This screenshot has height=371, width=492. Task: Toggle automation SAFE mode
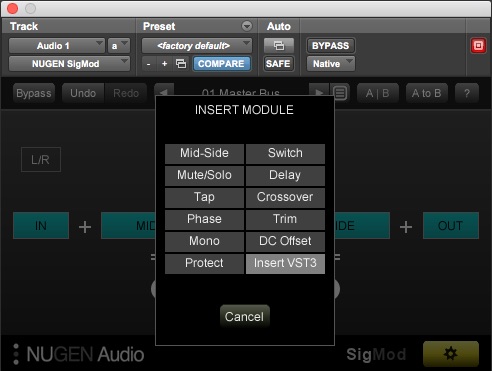(278, 64)
